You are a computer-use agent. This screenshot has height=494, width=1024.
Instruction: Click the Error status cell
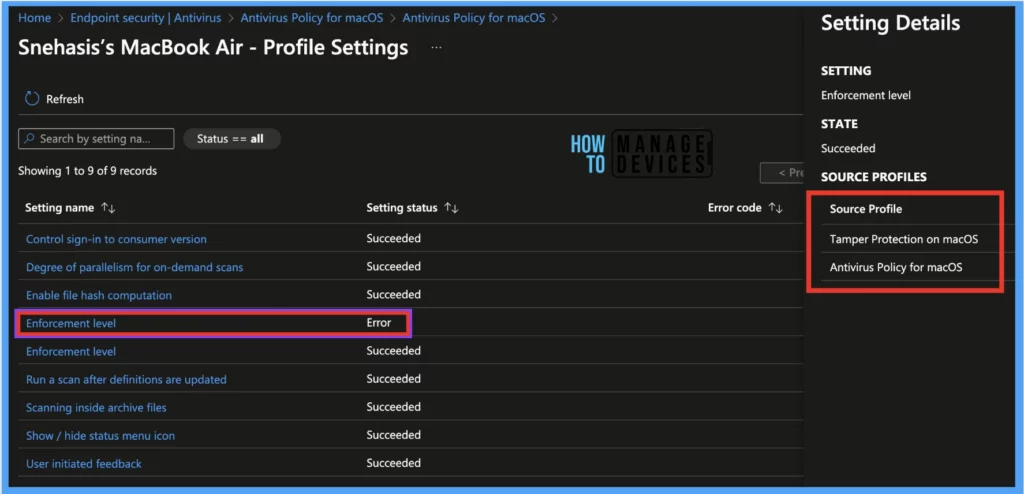click(379, 323)
